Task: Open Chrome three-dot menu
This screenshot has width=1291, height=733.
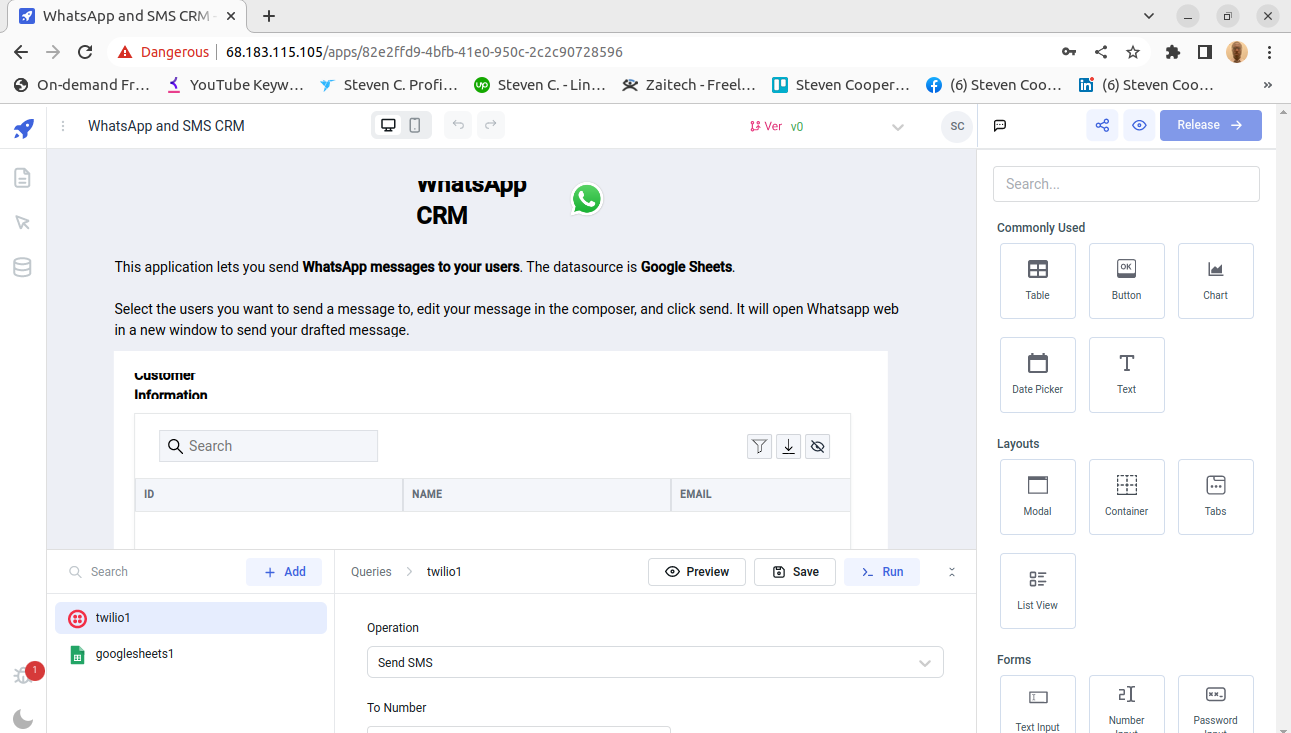Action: (x=1270, y=52)
